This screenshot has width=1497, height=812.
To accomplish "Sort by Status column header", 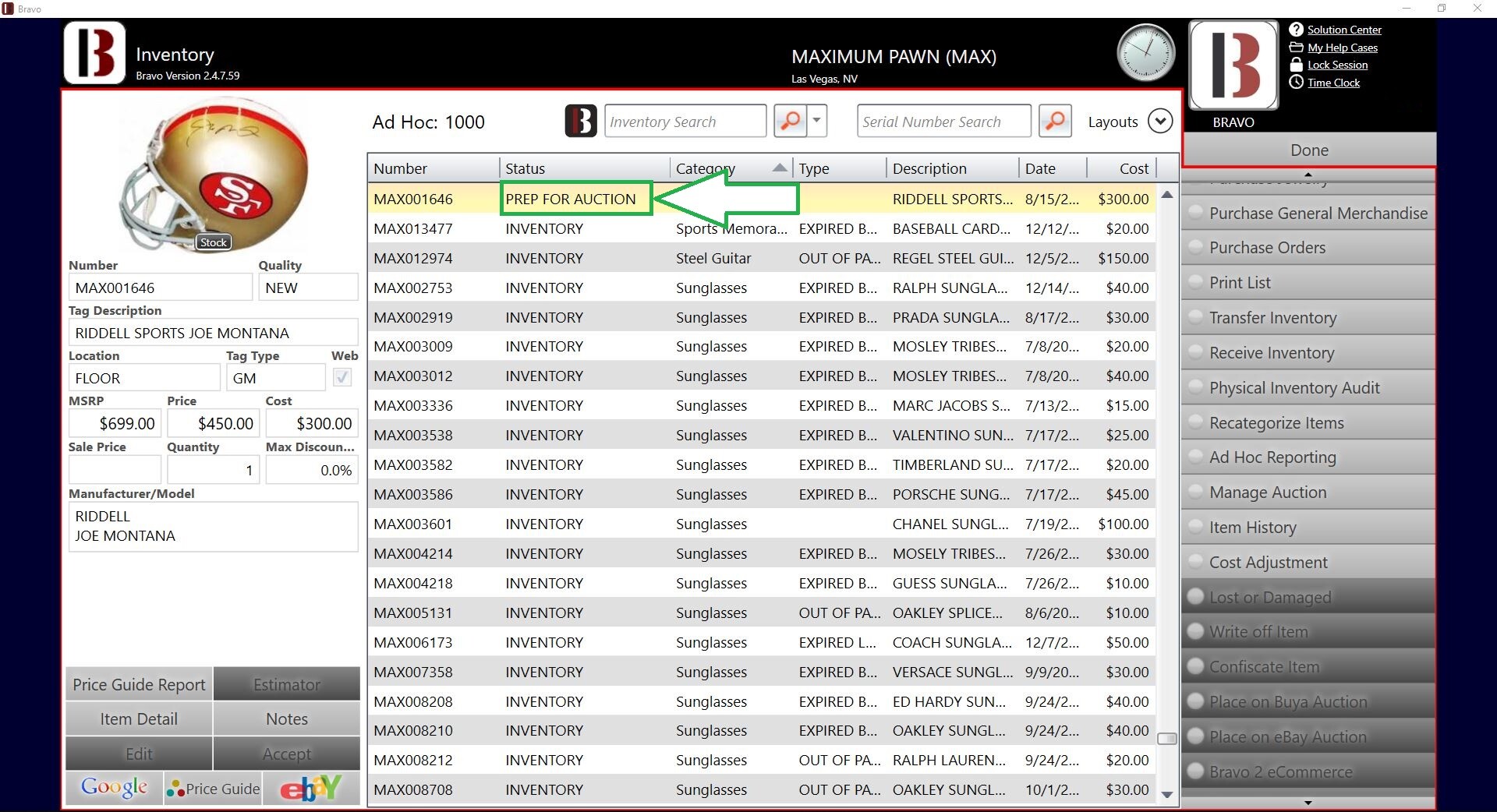I will [585, 168].
